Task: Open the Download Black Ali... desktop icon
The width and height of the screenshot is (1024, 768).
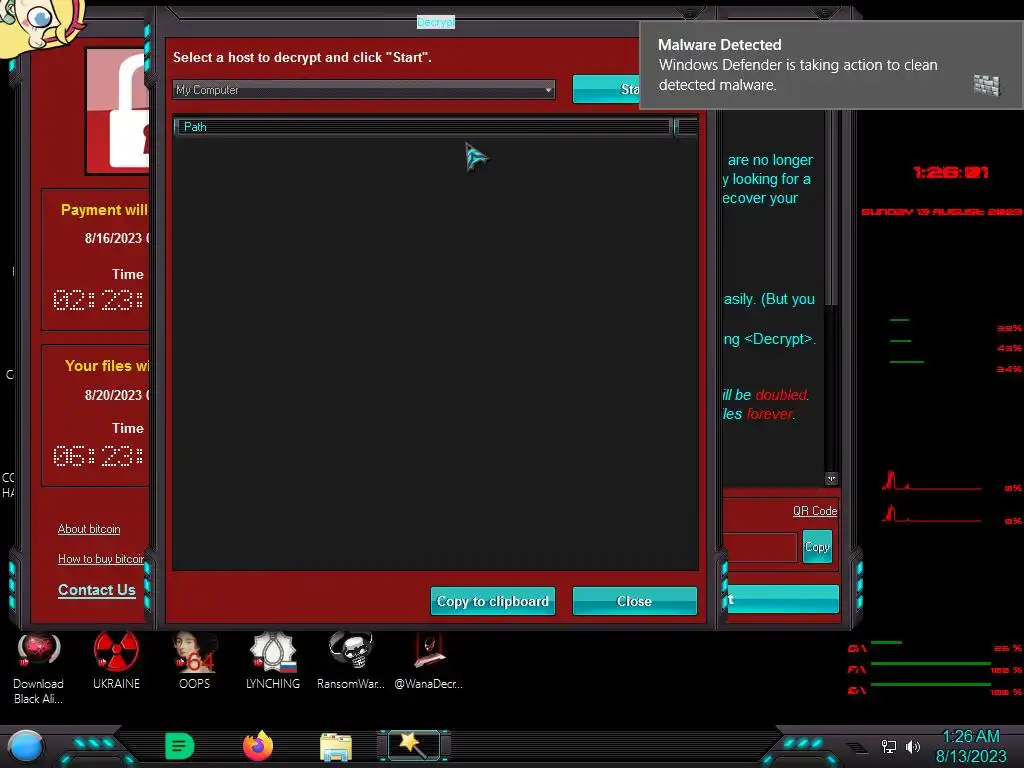Action: pos(39,668)
